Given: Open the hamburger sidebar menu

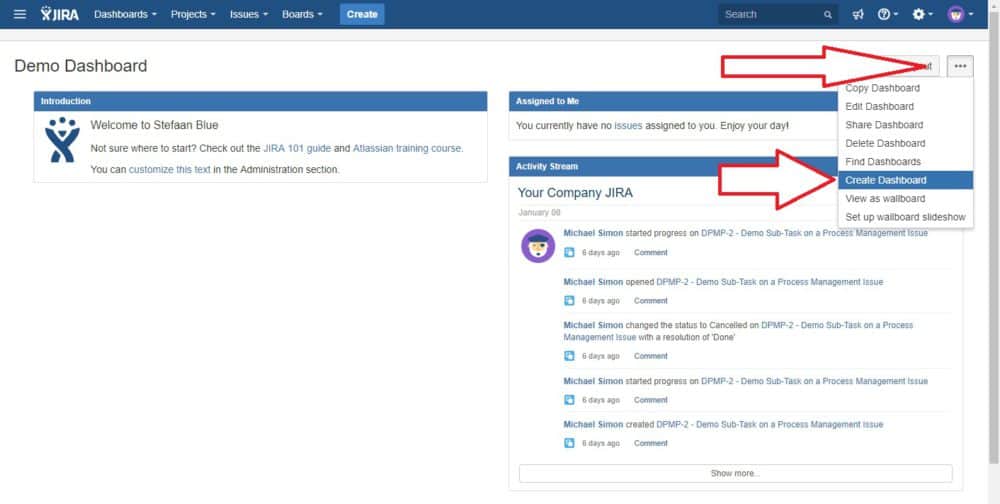Looking at the screenshot, I should [20, 14].
